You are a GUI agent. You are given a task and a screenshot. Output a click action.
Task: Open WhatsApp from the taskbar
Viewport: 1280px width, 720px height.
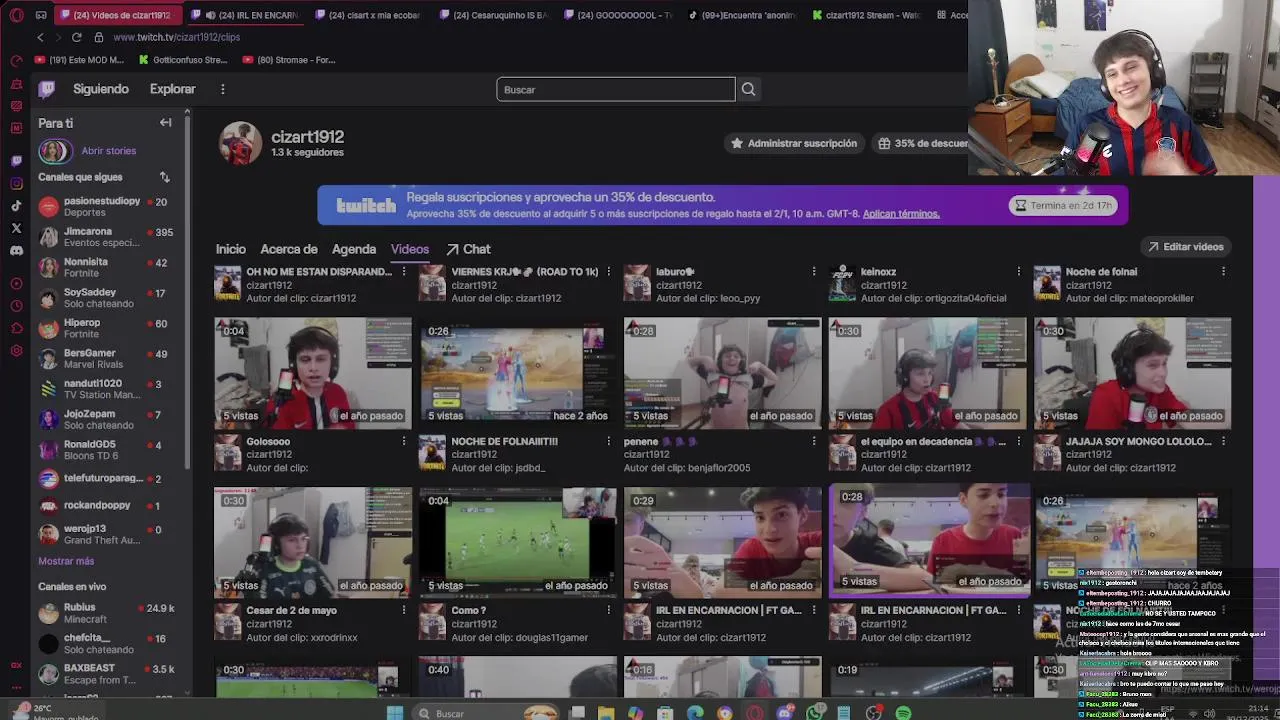click(815, 713)
